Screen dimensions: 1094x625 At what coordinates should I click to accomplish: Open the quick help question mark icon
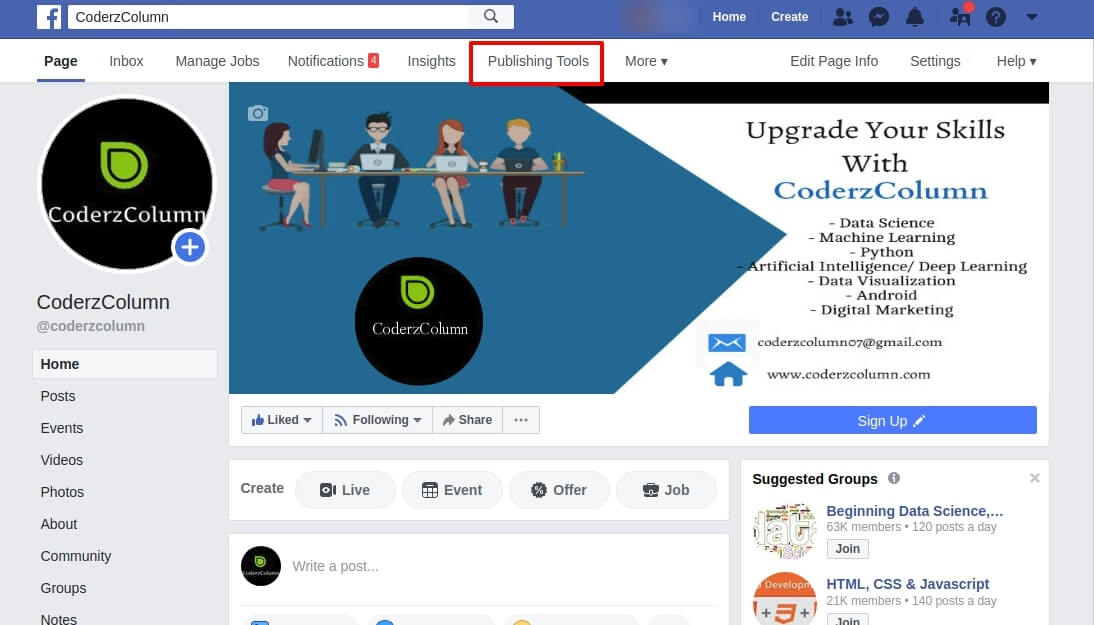tap(996, 17)
